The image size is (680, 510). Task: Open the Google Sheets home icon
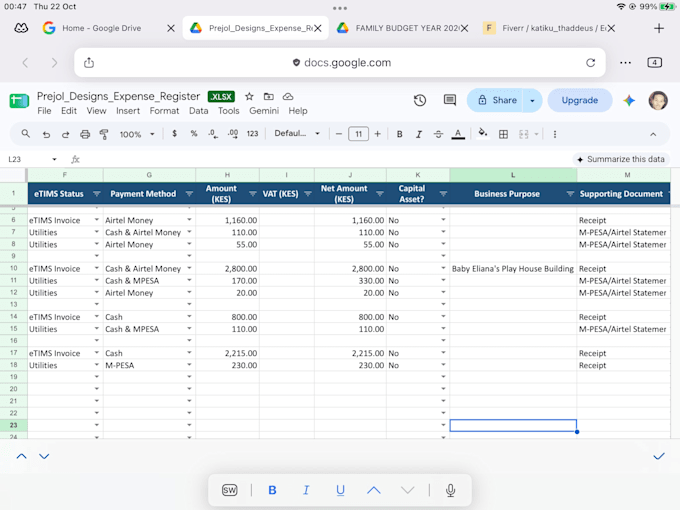click(19, 101)
